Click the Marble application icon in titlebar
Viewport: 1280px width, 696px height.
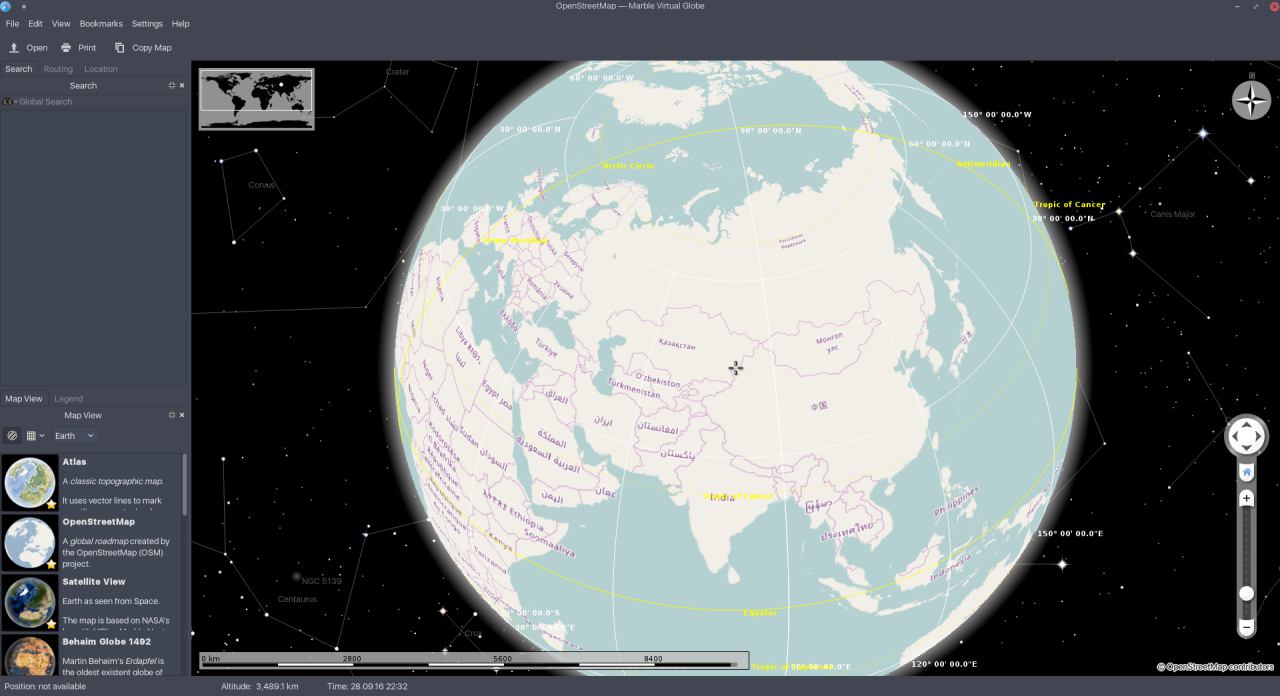pyautogui.click(x=6, y=6)
